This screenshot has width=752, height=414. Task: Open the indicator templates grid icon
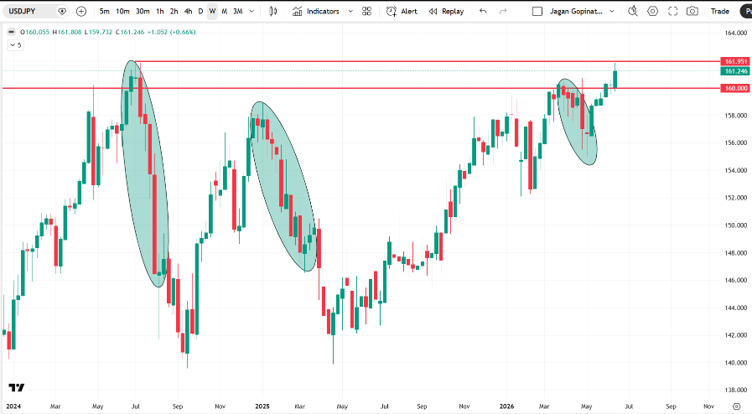tap(367, 11)
